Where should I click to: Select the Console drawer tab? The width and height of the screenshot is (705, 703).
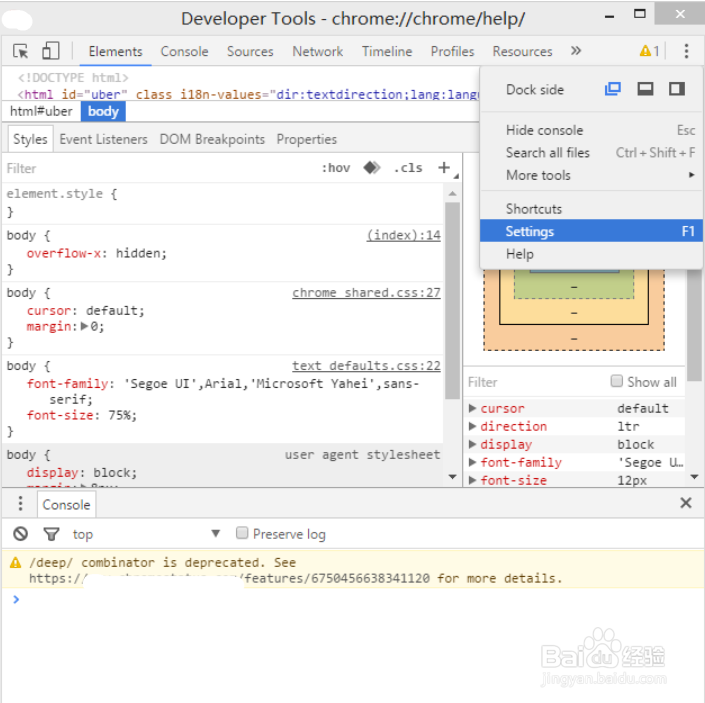66,504
